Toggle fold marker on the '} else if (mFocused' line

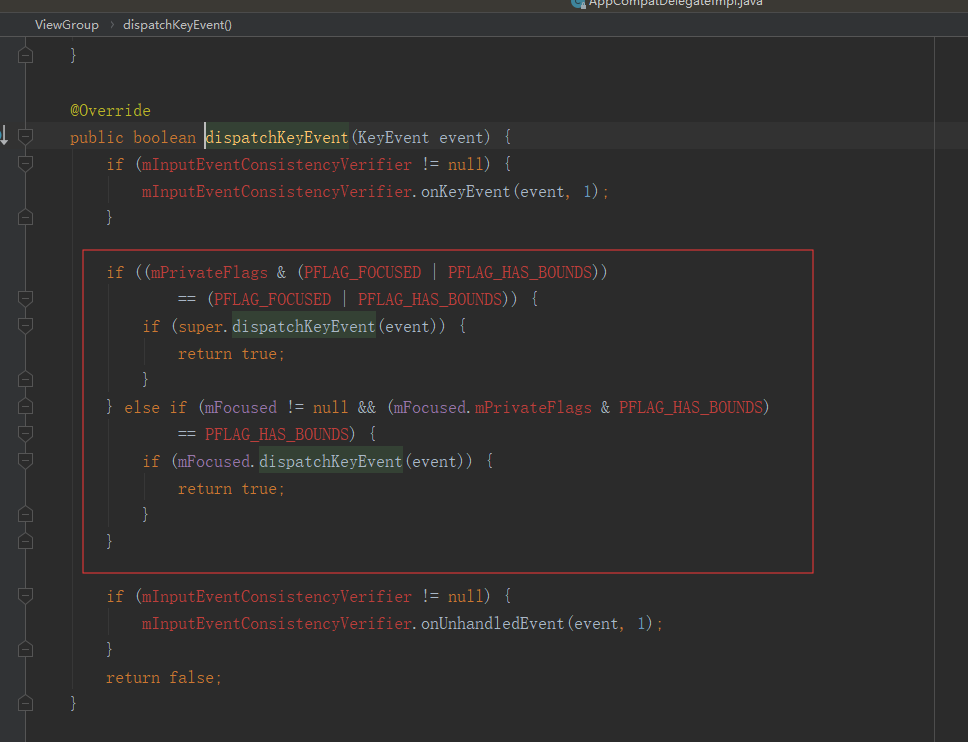point(25,406)
